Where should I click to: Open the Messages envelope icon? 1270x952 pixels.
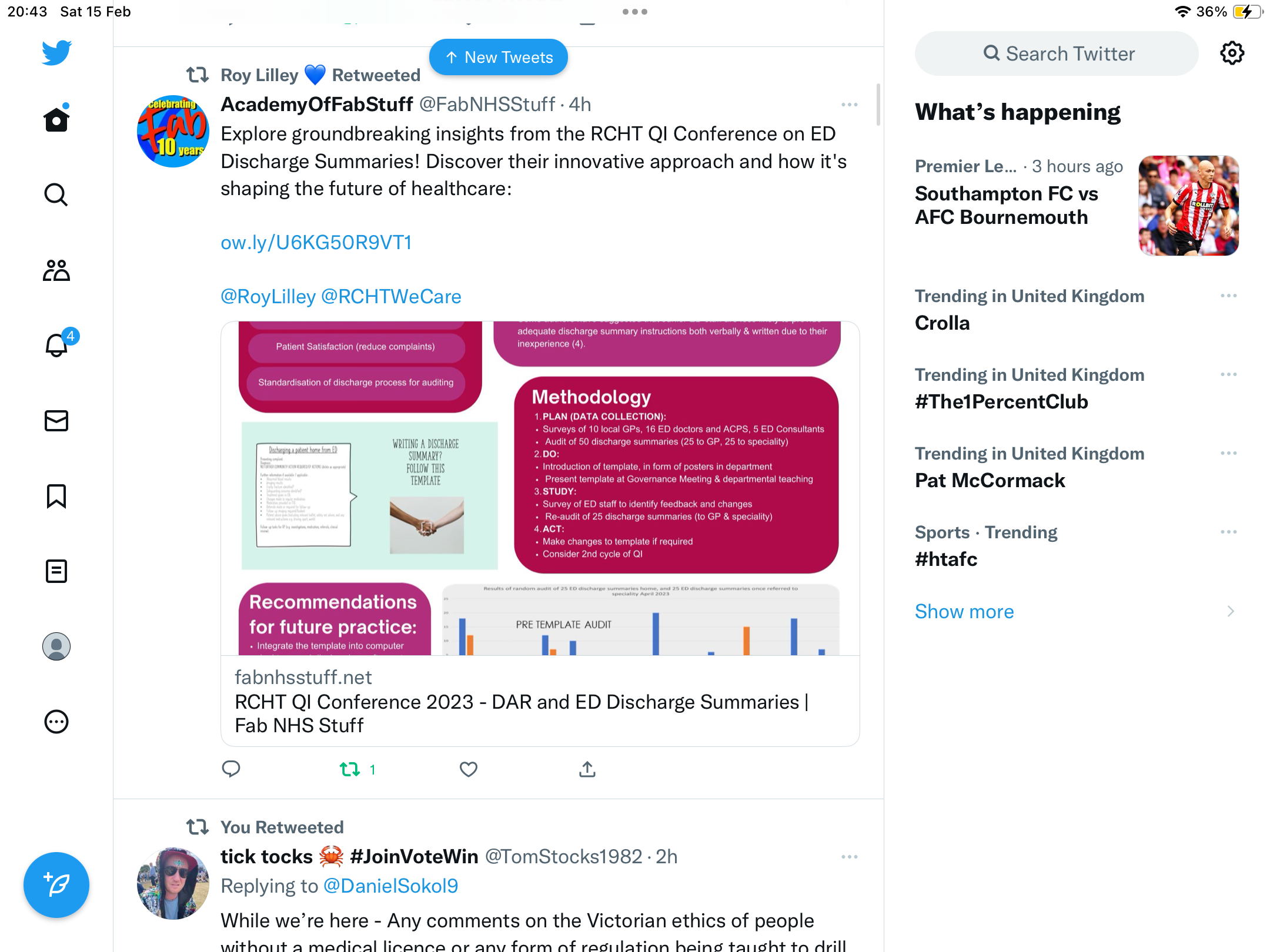point(56,421)
